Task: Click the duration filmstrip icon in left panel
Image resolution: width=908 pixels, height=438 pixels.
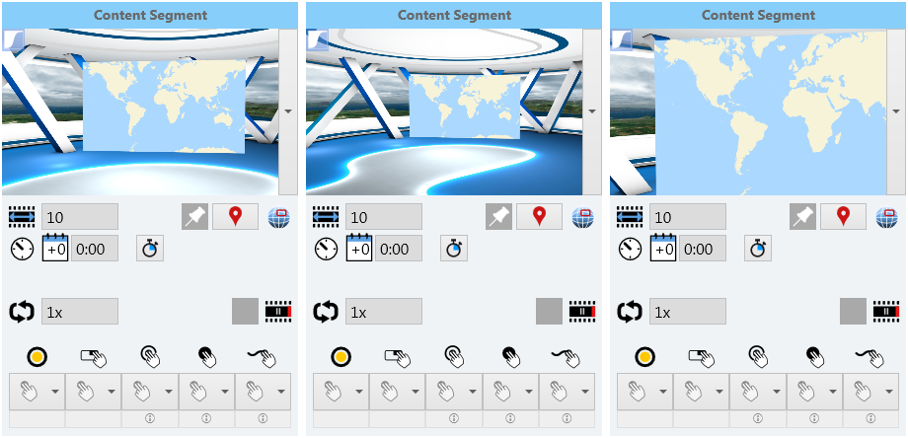Action: pos(22,217)
